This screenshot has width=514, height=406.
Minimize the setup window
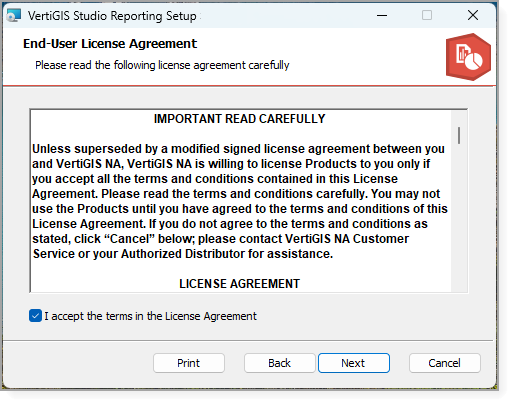pyautogui.click(x=382, y=15)
